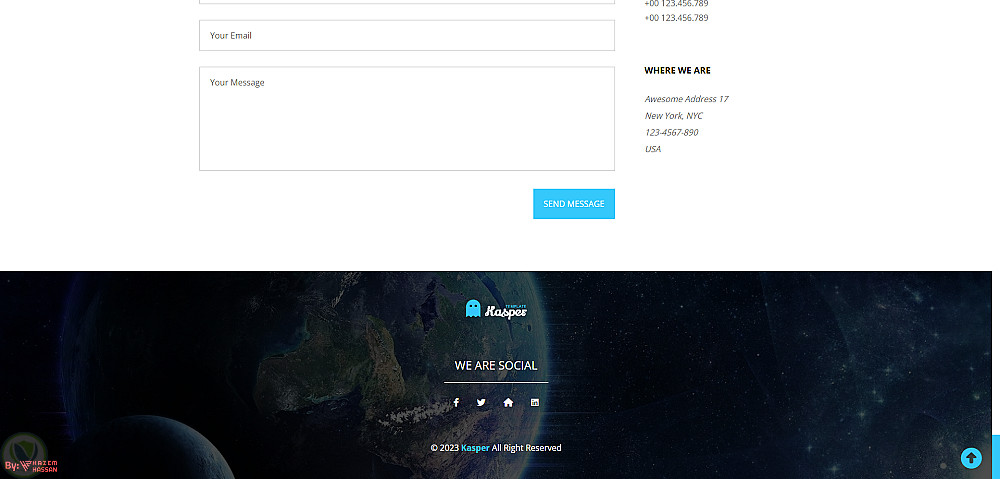Open the Twitter social icon

(x=482, y=402)
